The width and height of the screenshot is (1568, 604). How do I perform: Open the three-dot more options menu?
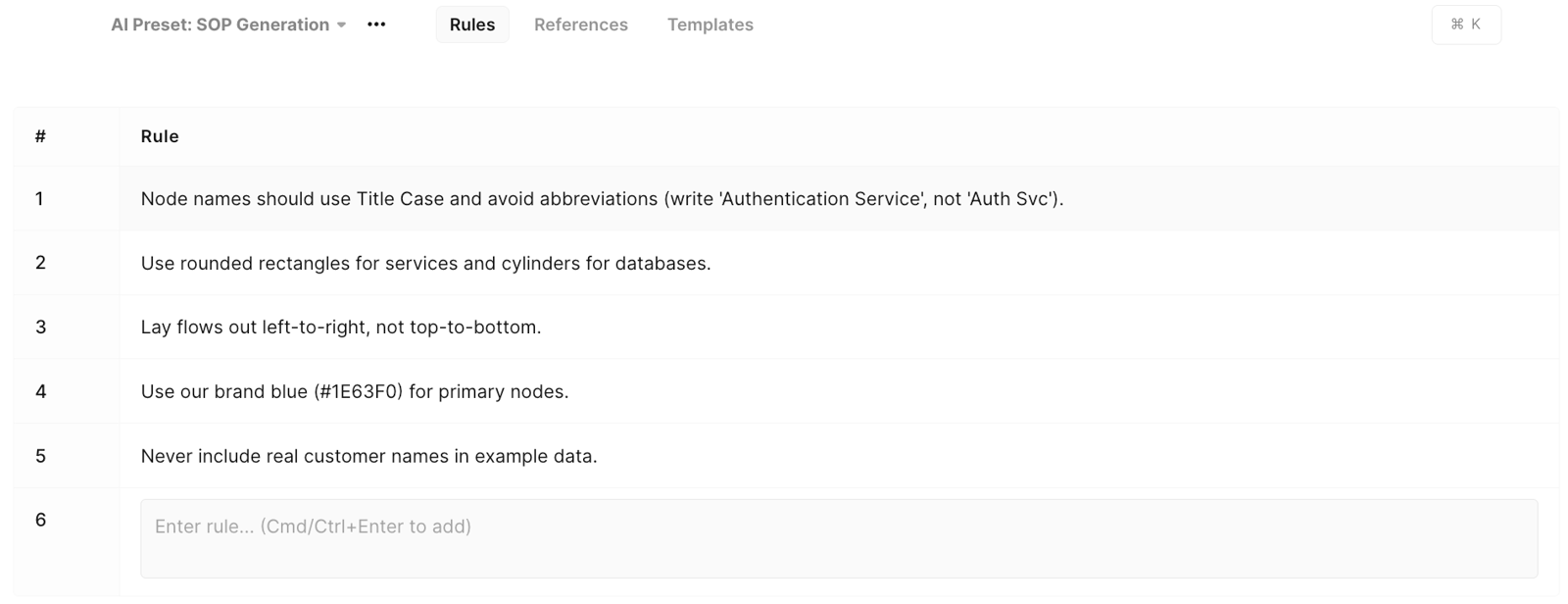pos(376,25)
